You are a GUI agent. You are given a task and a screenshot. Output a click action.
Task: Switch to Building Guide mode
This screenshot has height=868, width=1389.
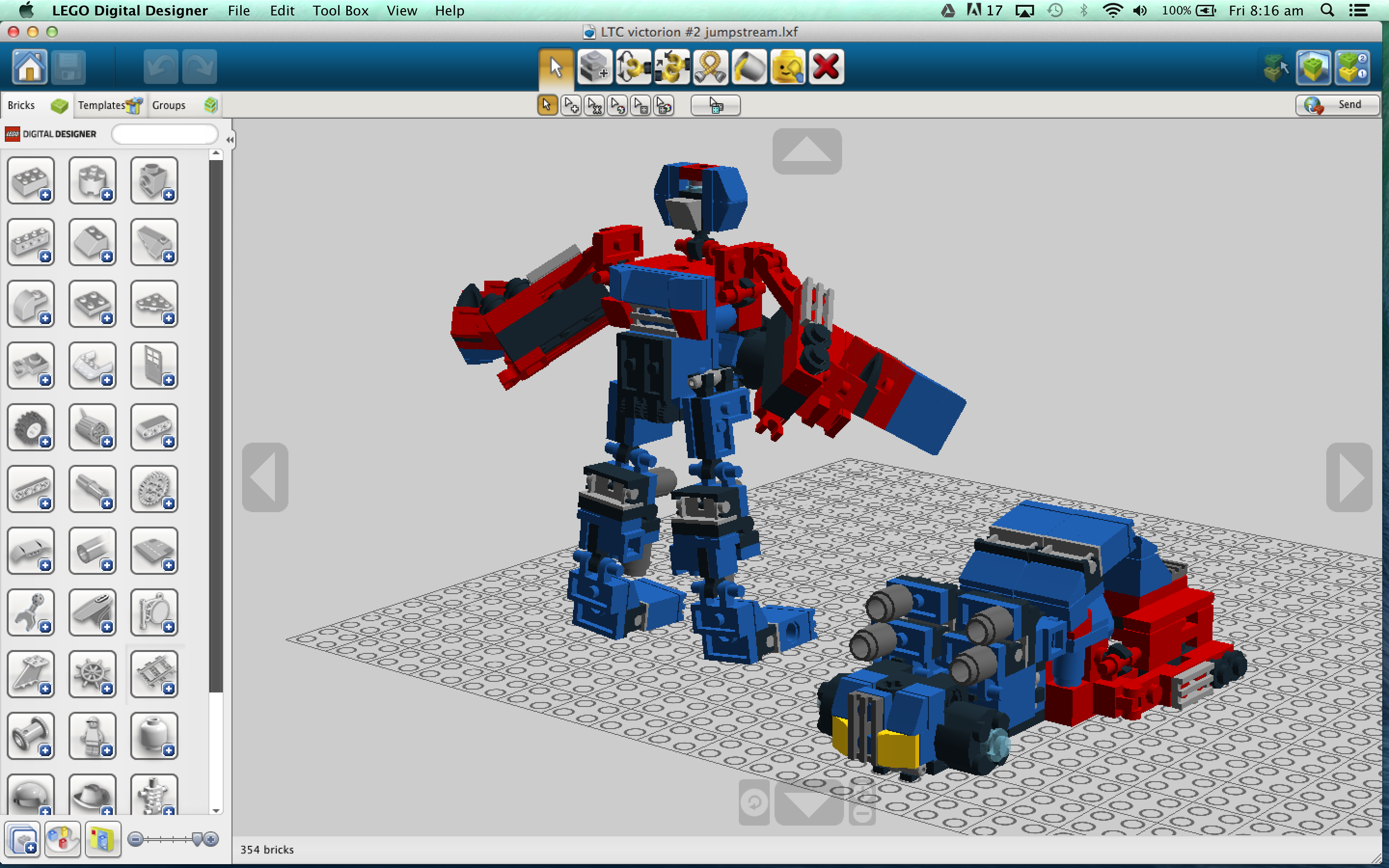tap(1352, 67)
